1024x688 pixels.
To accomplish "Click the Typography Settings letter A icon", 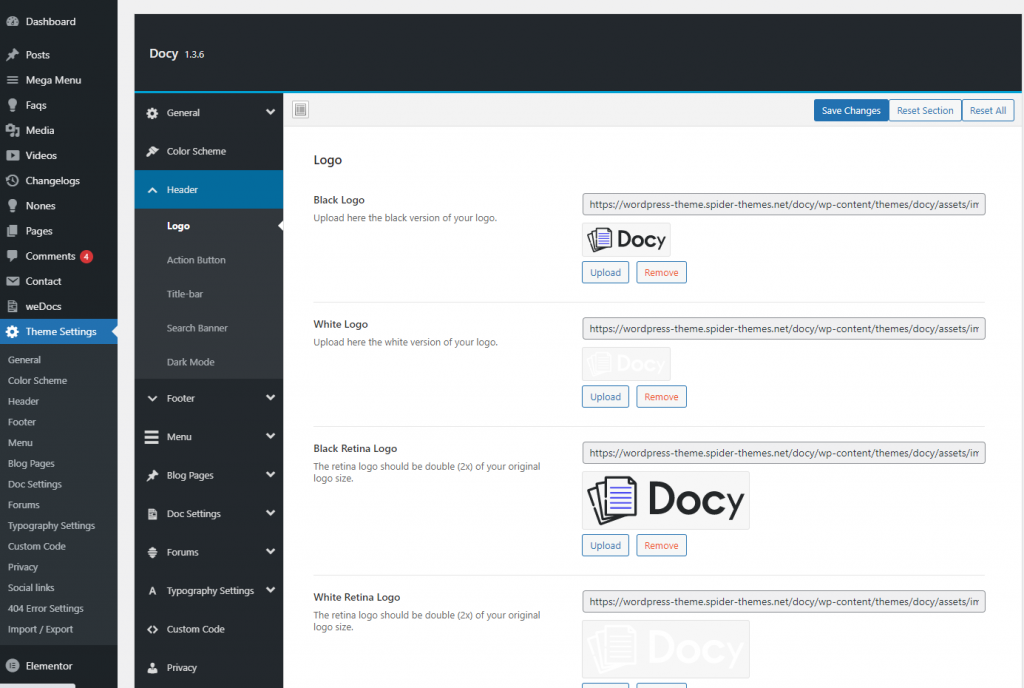I will [x=152, y=591].
